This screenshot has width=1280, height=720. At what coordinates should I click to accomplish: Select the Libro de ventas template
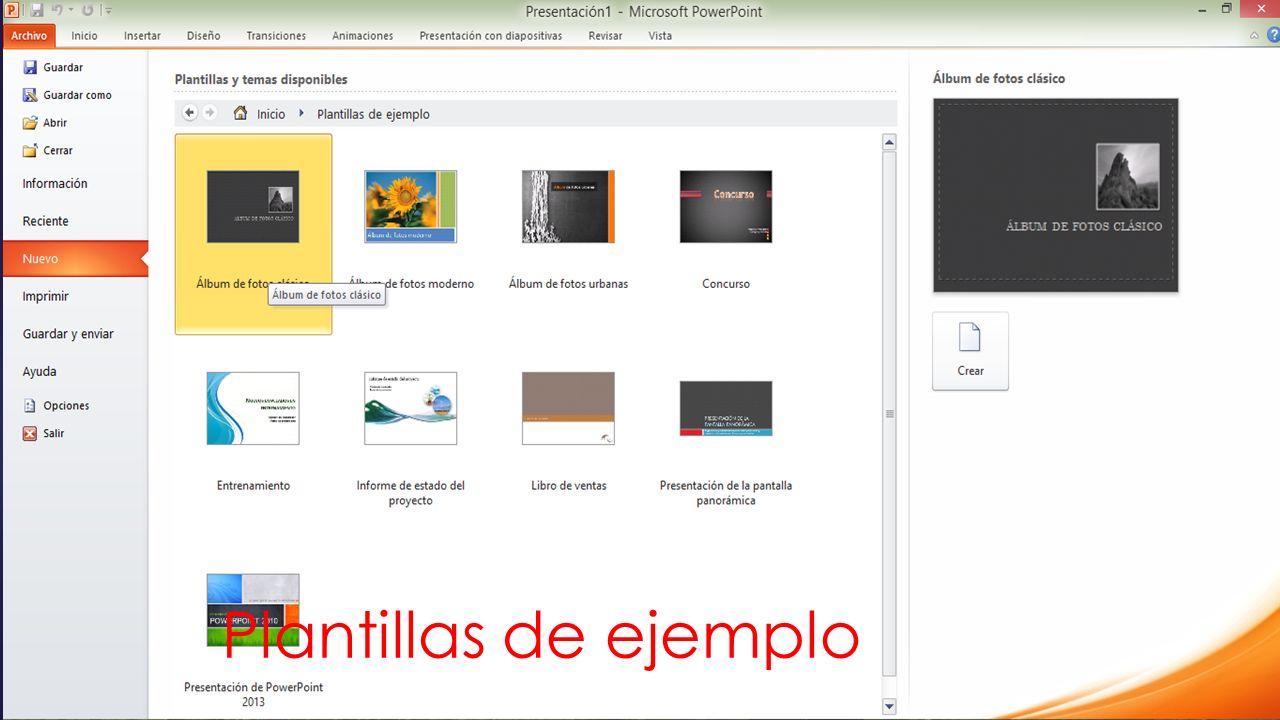click(x=568, y=409)
